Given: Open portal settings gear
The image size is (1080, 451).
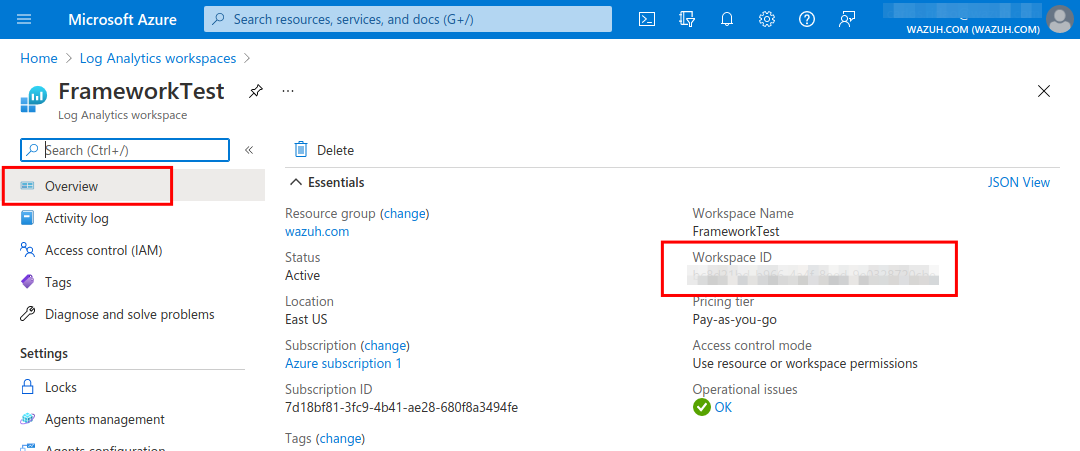Looking at the screenshot, I should pyautogui.click(x=767, y=19).
